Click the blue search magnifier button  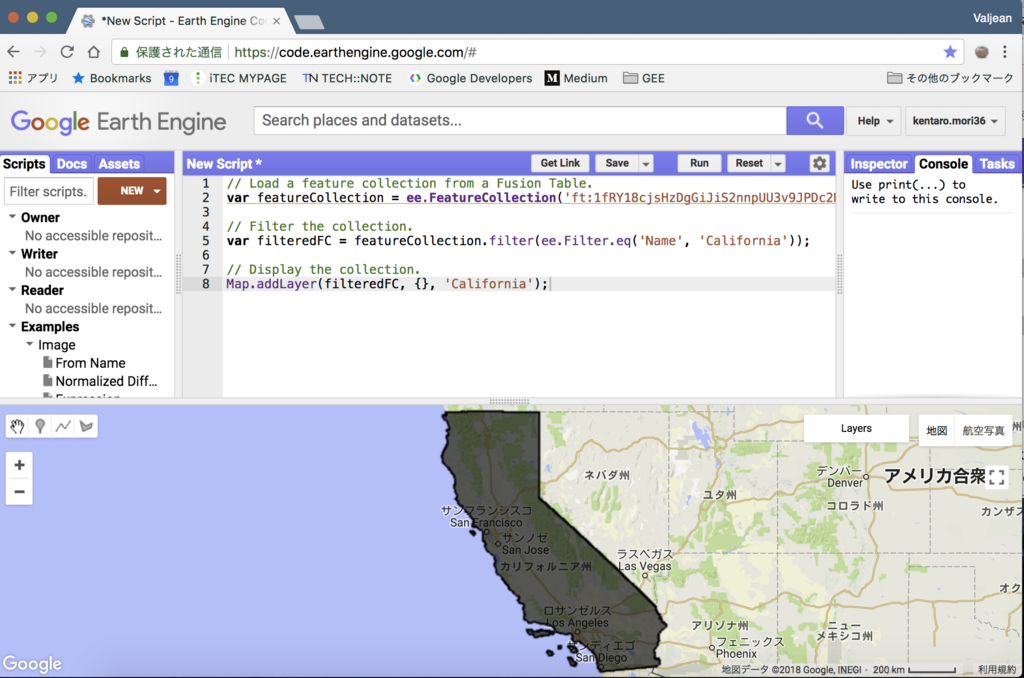tap(814, 121)
